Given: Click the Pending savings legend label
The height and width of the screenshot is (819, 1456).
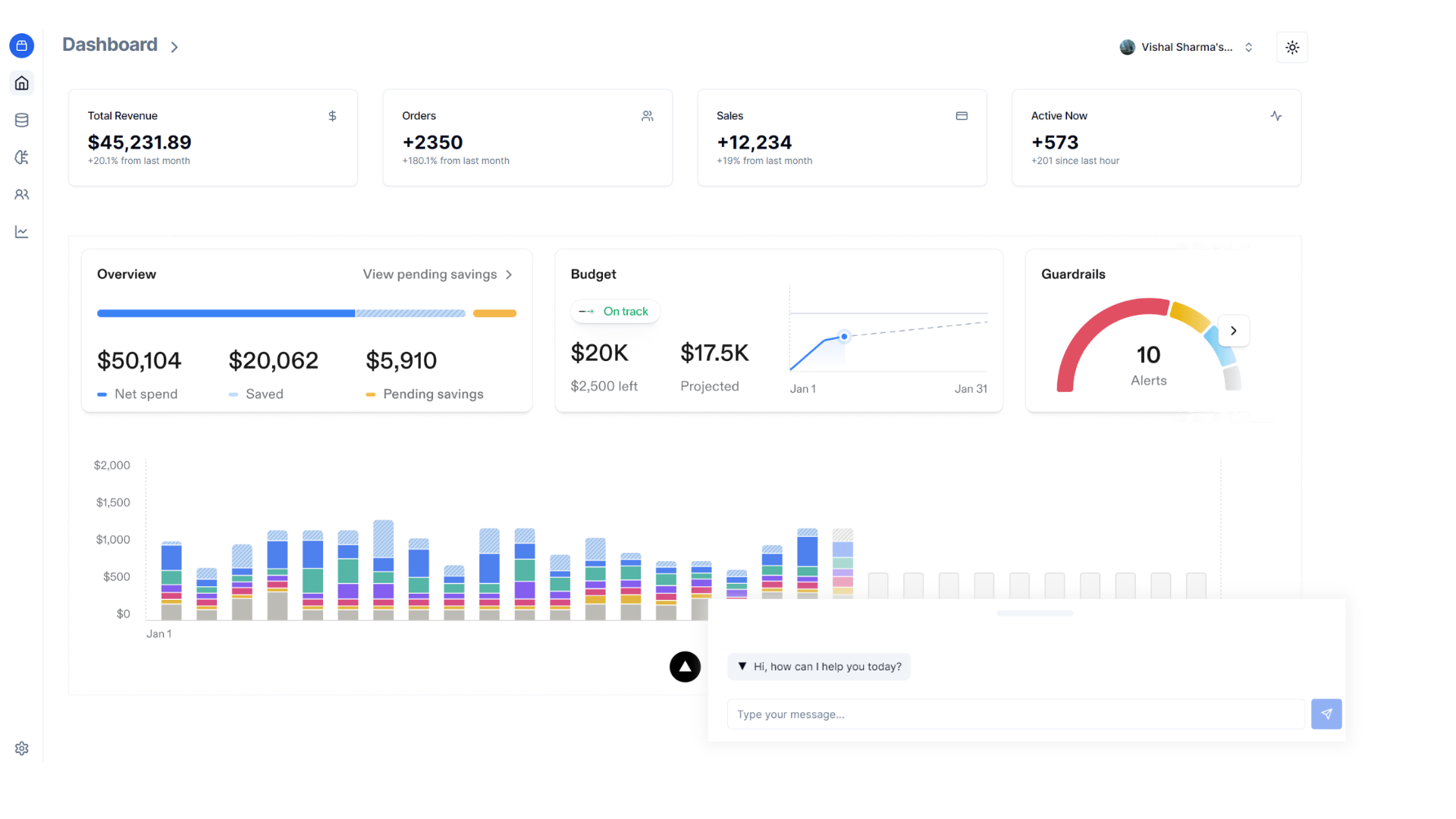Looking at the screenshot, I should coord(433,394).
